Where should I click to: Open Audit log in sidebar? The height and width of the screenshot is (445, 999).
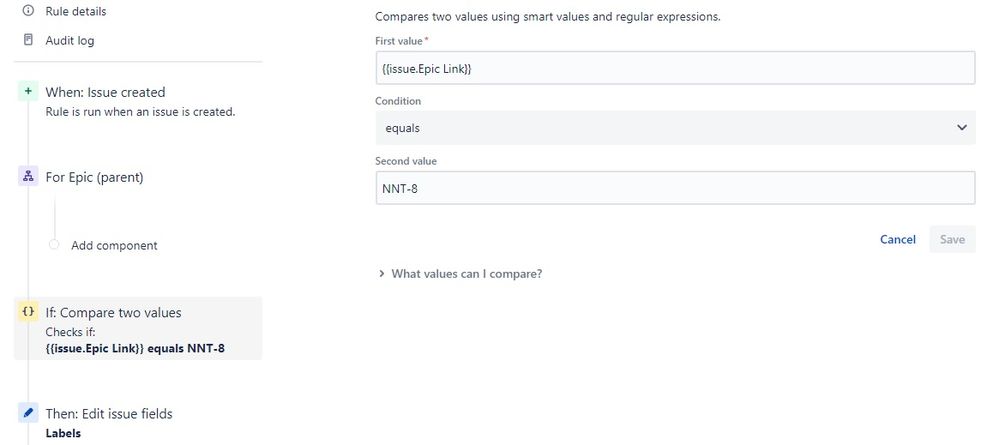tap(69, 40)
